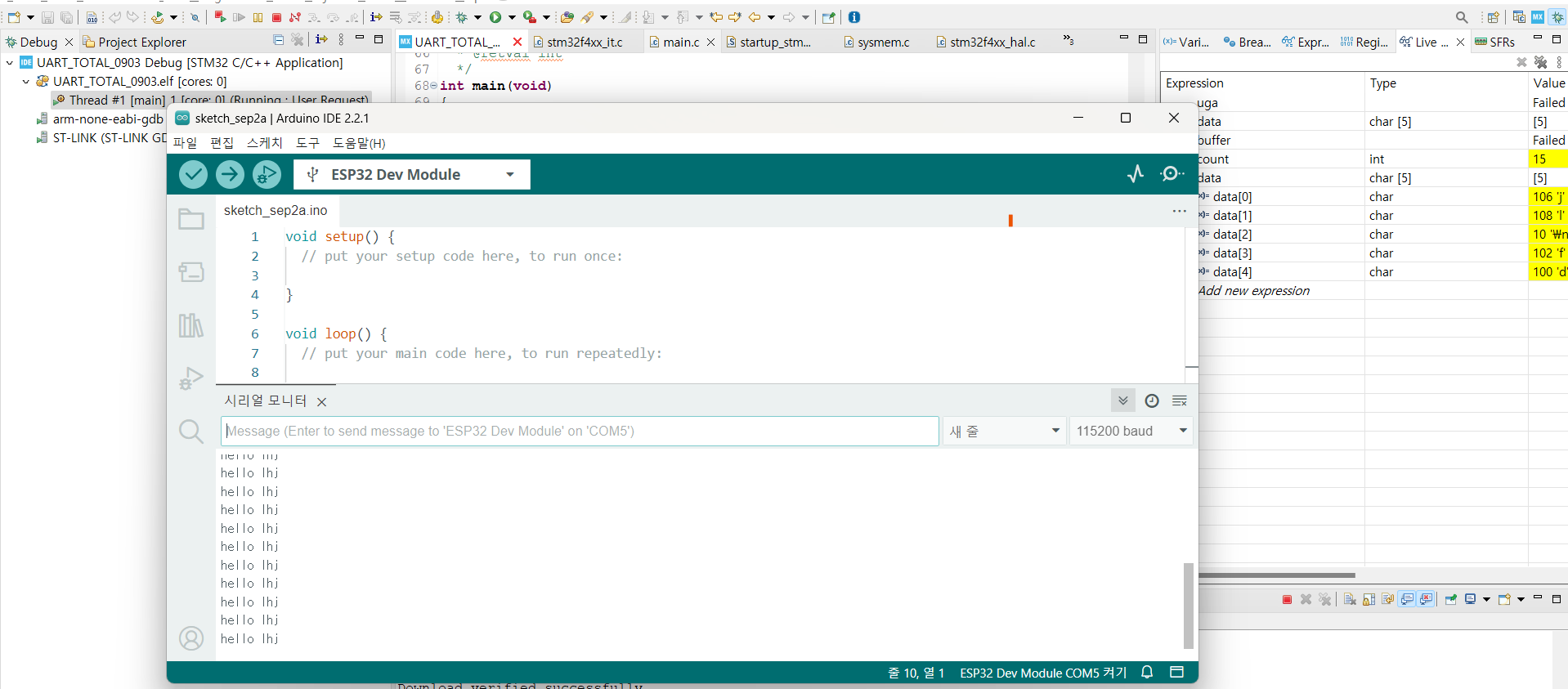Image resolution: width=1568 pixels, height=689 pixels.
Task: Click Remove All Expressions icon in Live Expressions
Action: (1541, 62)
